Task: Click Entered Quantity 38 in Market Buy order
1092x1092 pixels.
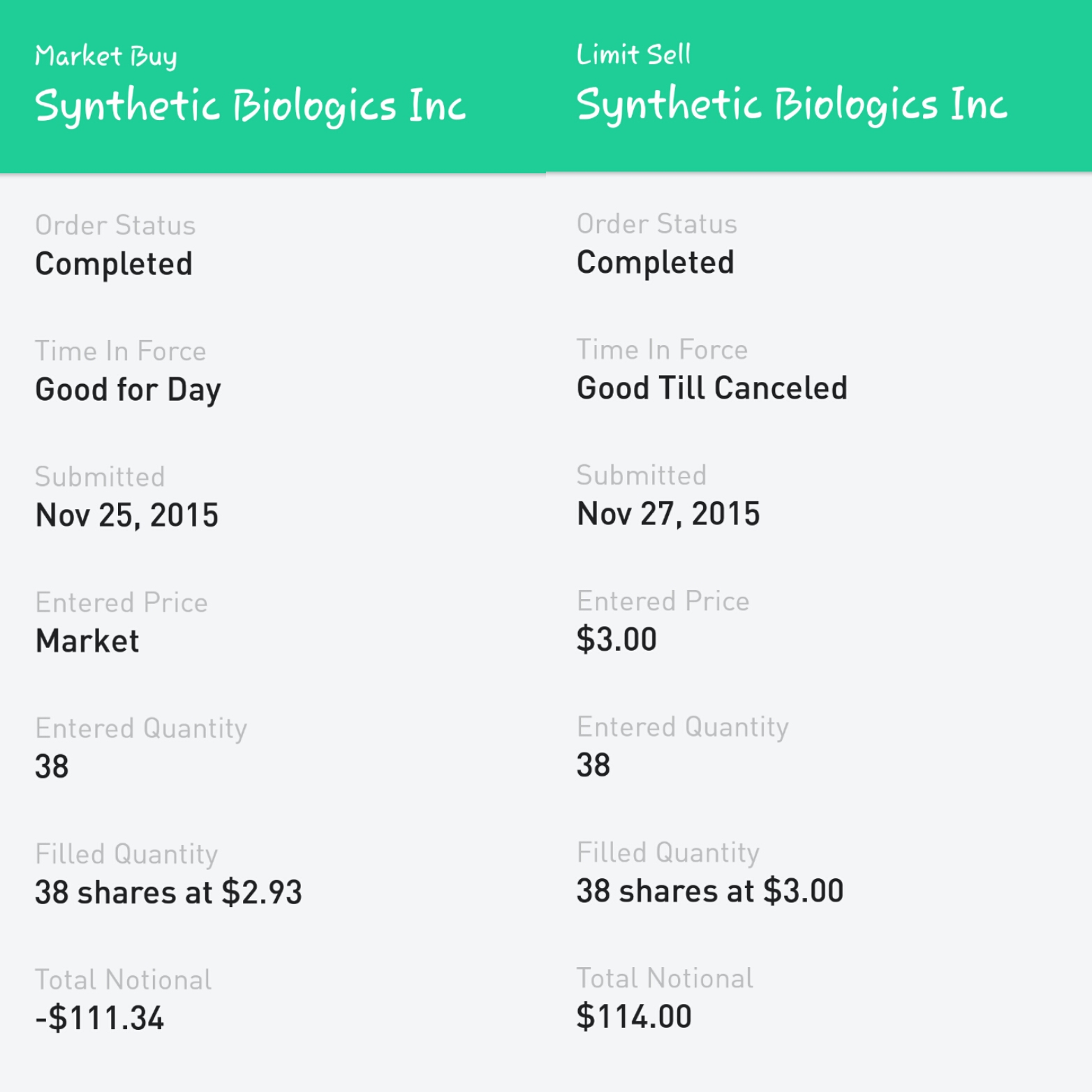Action: point(52,767)
